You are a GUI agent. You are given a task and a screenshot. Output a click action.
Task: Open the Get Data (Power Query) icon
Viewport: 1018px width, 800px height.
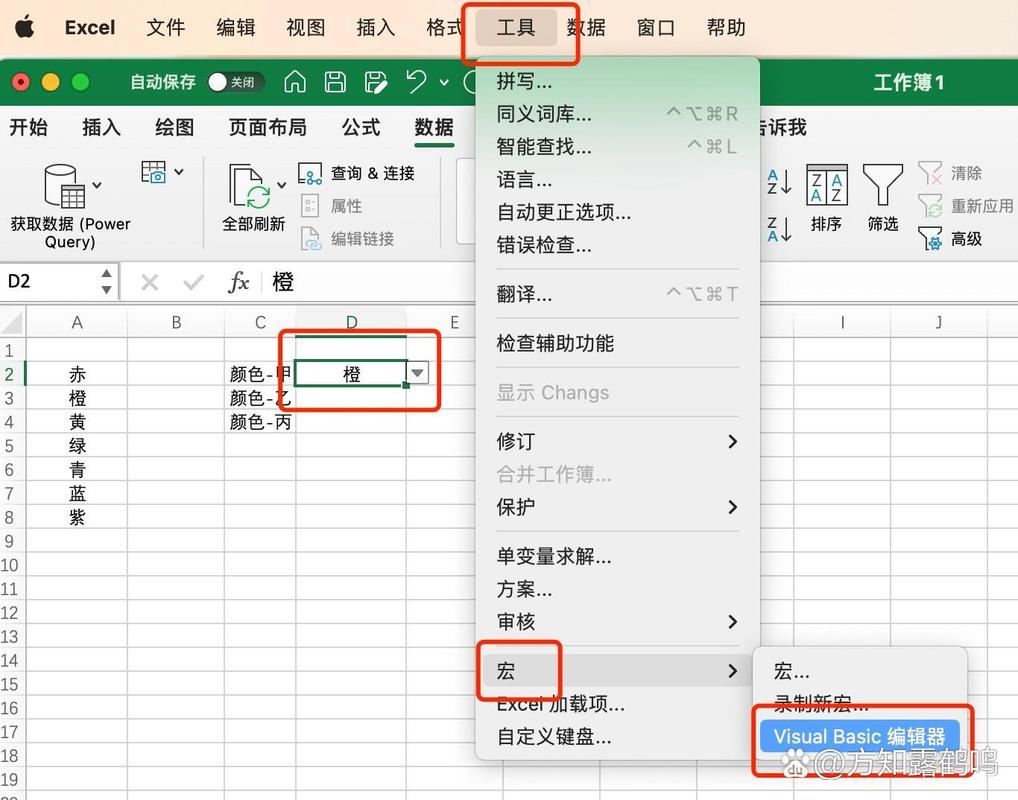[64, 186]
